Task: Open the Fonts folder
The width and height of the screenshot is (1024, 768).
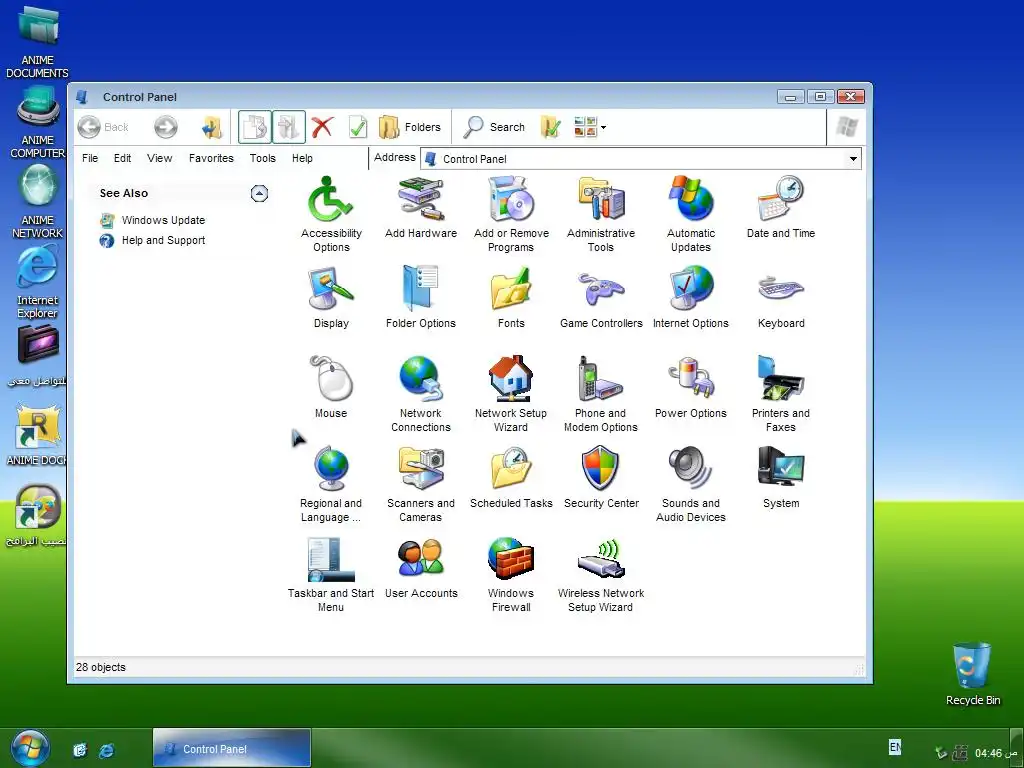Action: click(x=511, y=297)
